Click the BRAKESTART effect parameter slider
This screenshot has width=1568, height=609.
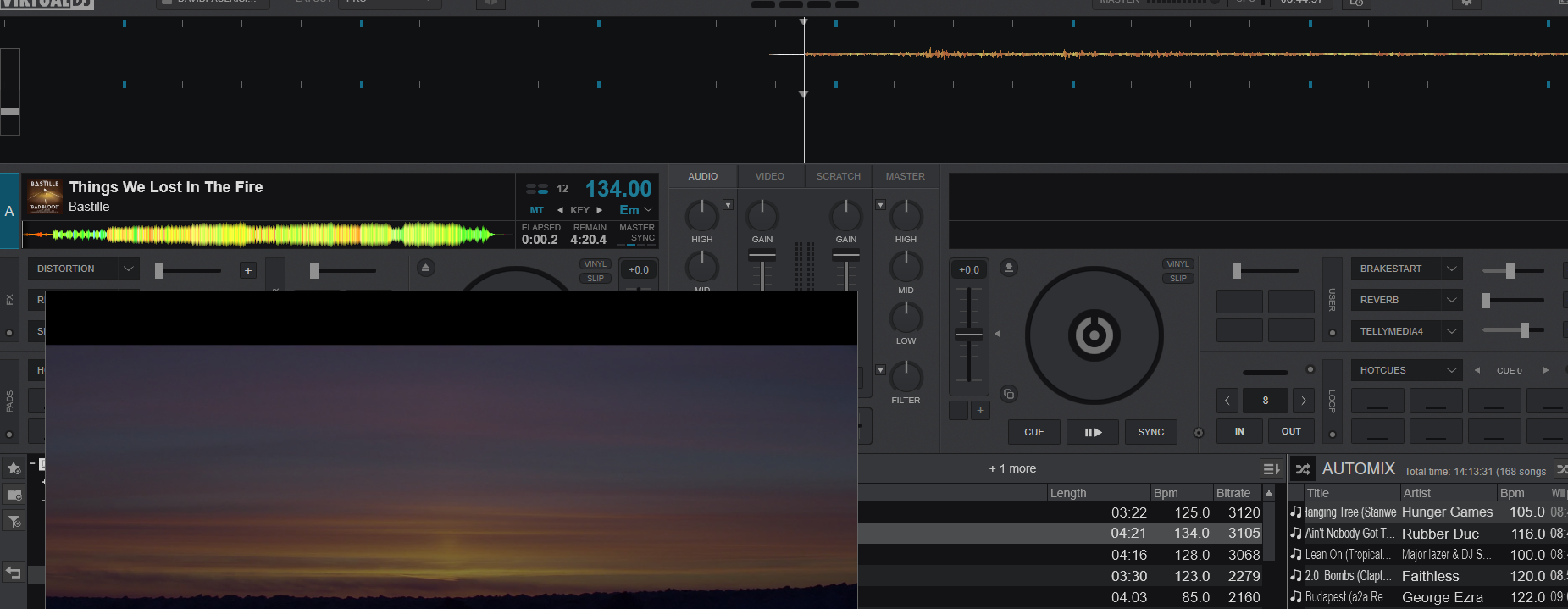(1513, 270)
